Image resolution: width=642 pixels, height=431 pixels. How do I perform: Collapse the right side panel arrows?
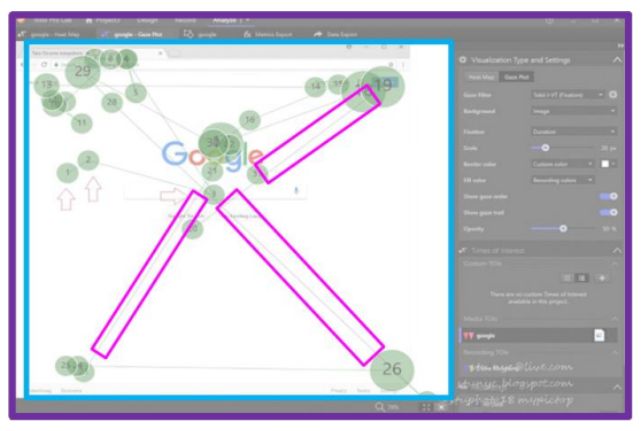pyautogui.click(x=620, y=45)
